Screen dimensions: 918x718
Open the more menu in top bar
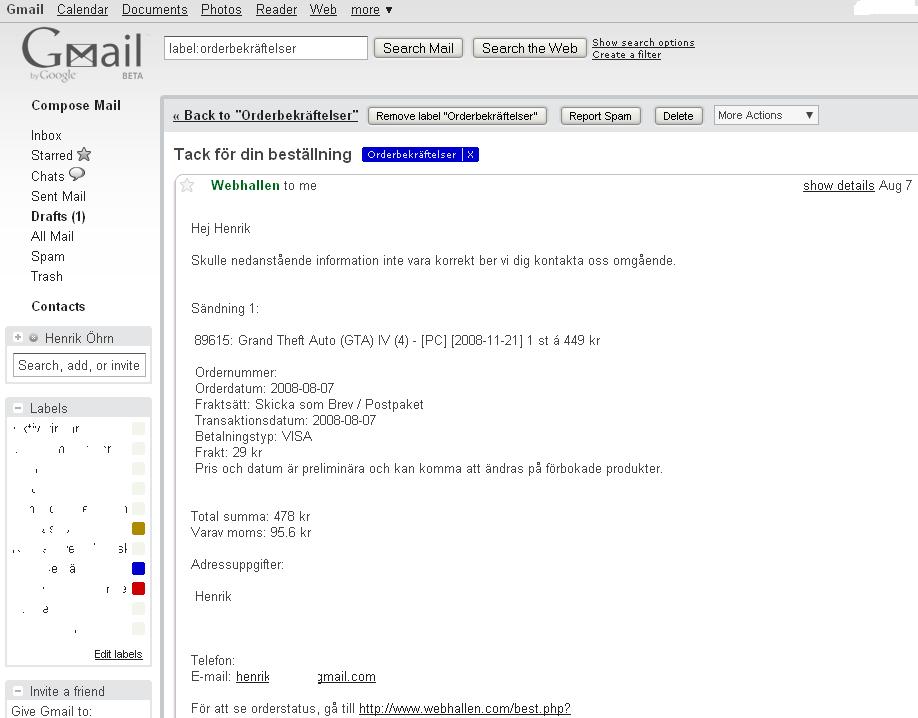[371, 10]
